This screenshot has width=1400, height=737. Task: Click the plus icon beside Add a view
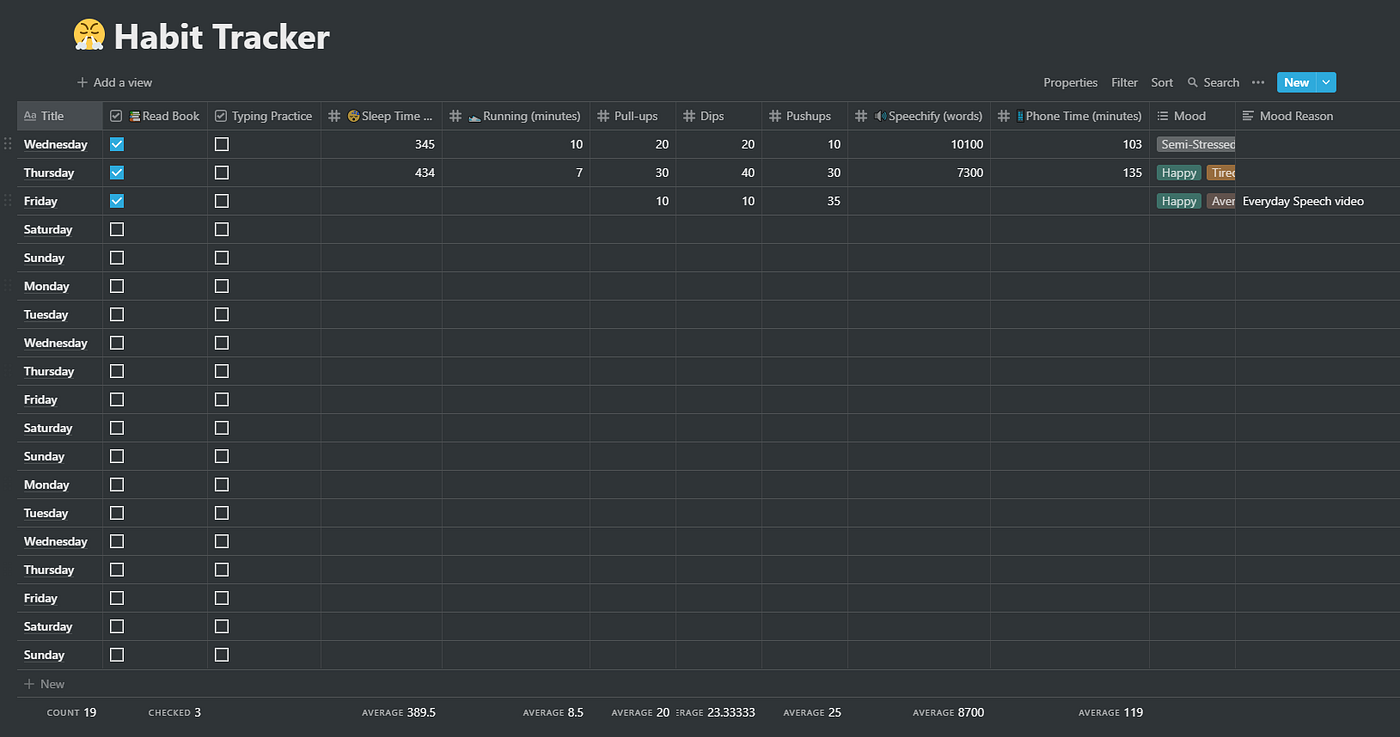pos(82,83)
